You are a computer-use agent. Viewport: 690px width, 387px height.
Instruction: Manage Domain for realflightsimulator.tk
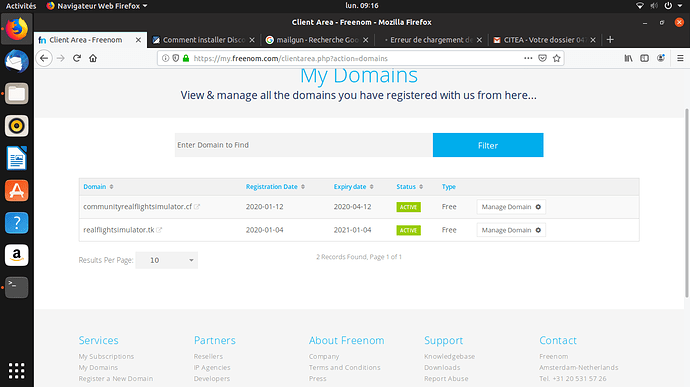(511, 230)
